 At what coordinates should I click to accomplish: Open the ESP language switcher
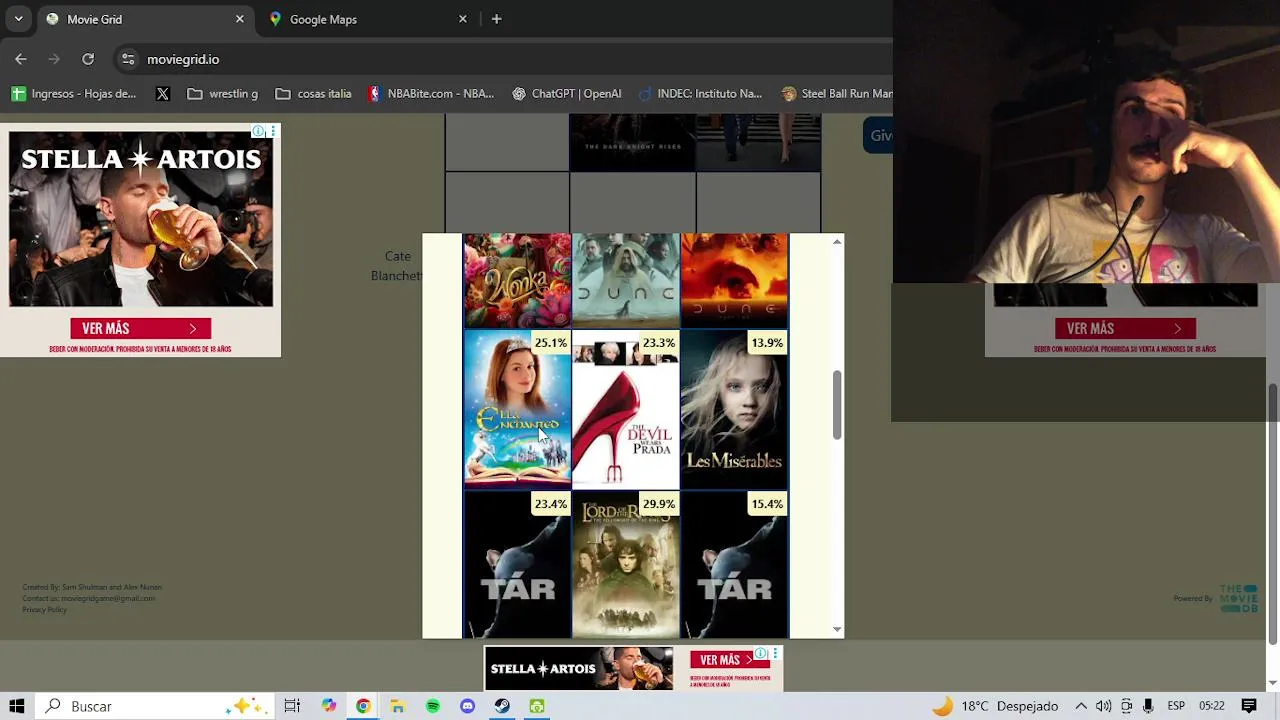tap(1176, 706)
